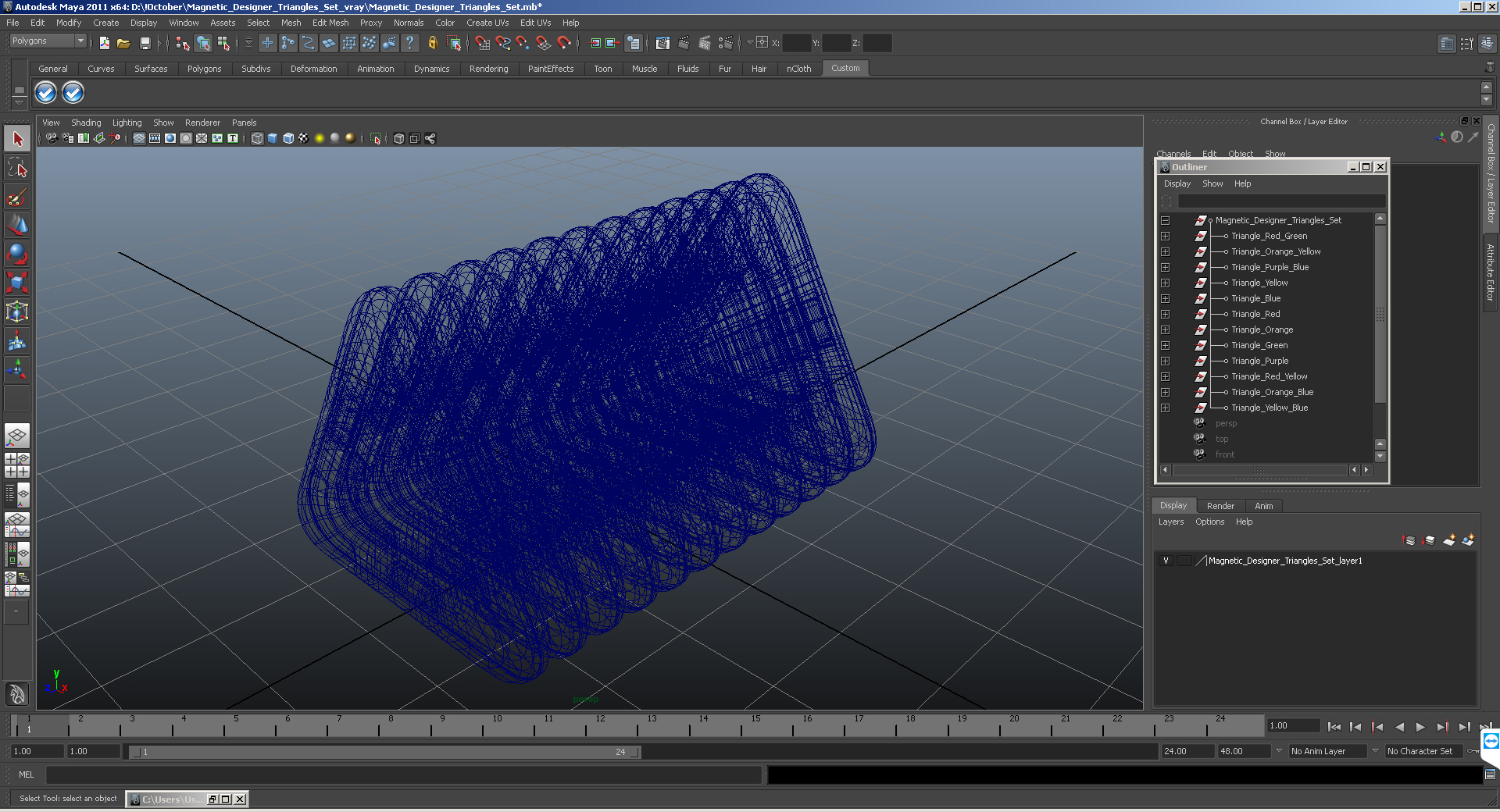Click create layer from selected icon
The height and width of the screenshot is (812, 1500).
pos(1468,540)
